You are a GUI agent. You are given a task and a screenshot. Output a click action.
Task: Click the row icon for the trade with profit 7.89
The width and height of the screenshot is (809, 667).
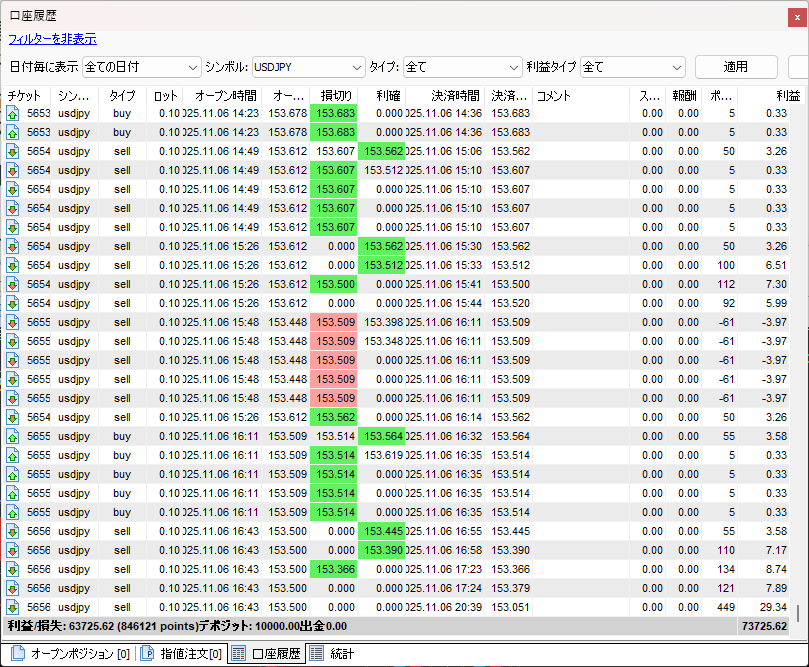click(13, 588)
